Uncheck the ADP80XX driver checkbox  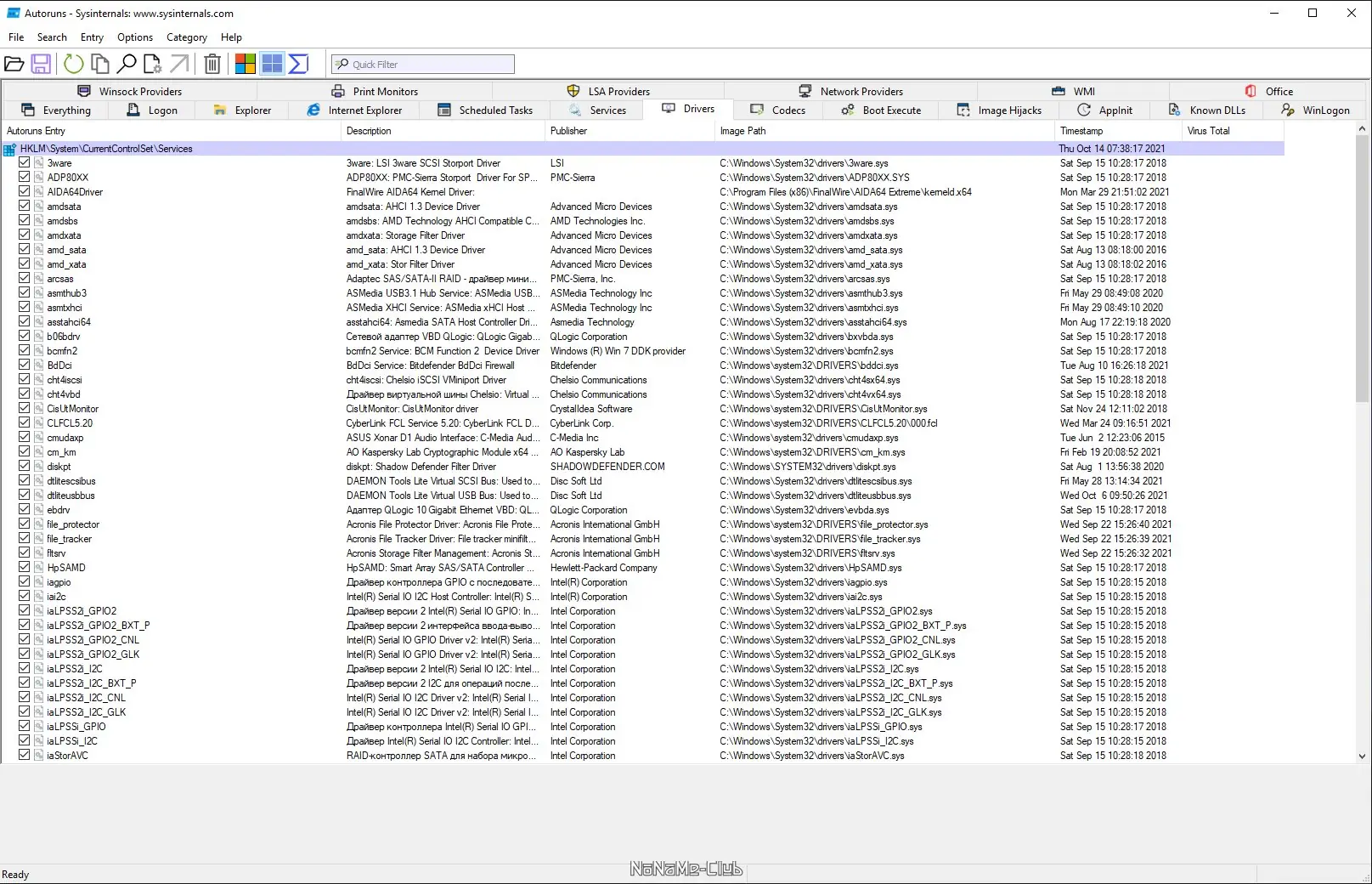click(x=25, y=178)
